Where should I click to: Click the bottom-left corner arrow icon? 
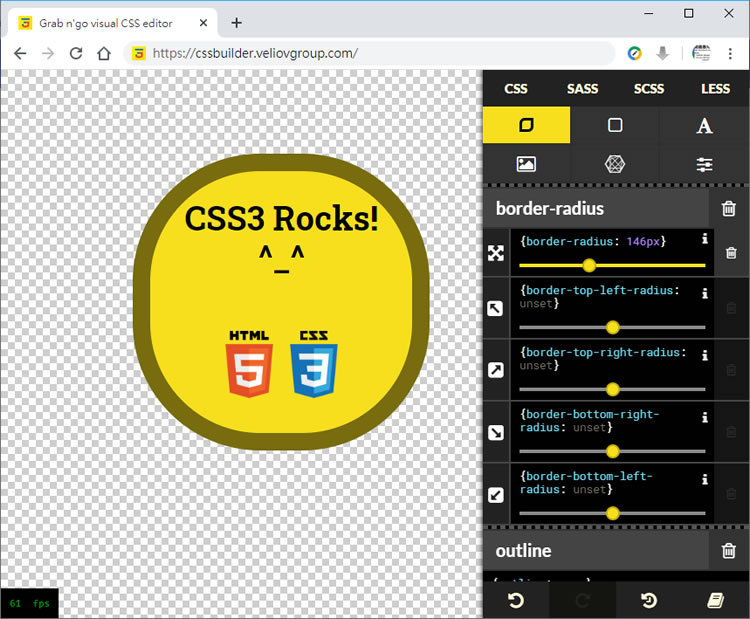[496, 495]
